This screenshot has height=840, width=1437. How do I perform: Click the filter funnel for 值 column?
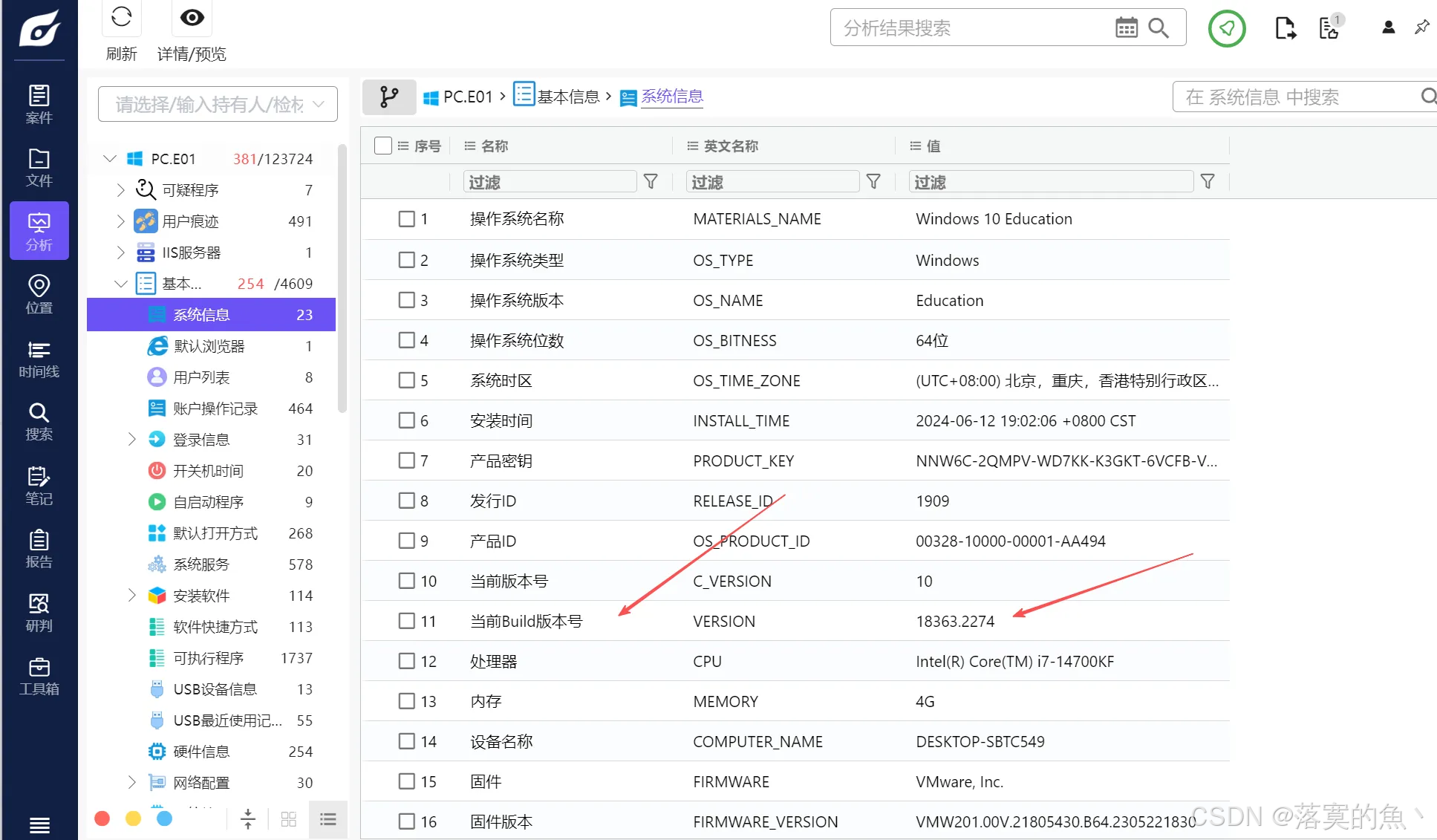pyautogui.click(x=1208, y=182)
